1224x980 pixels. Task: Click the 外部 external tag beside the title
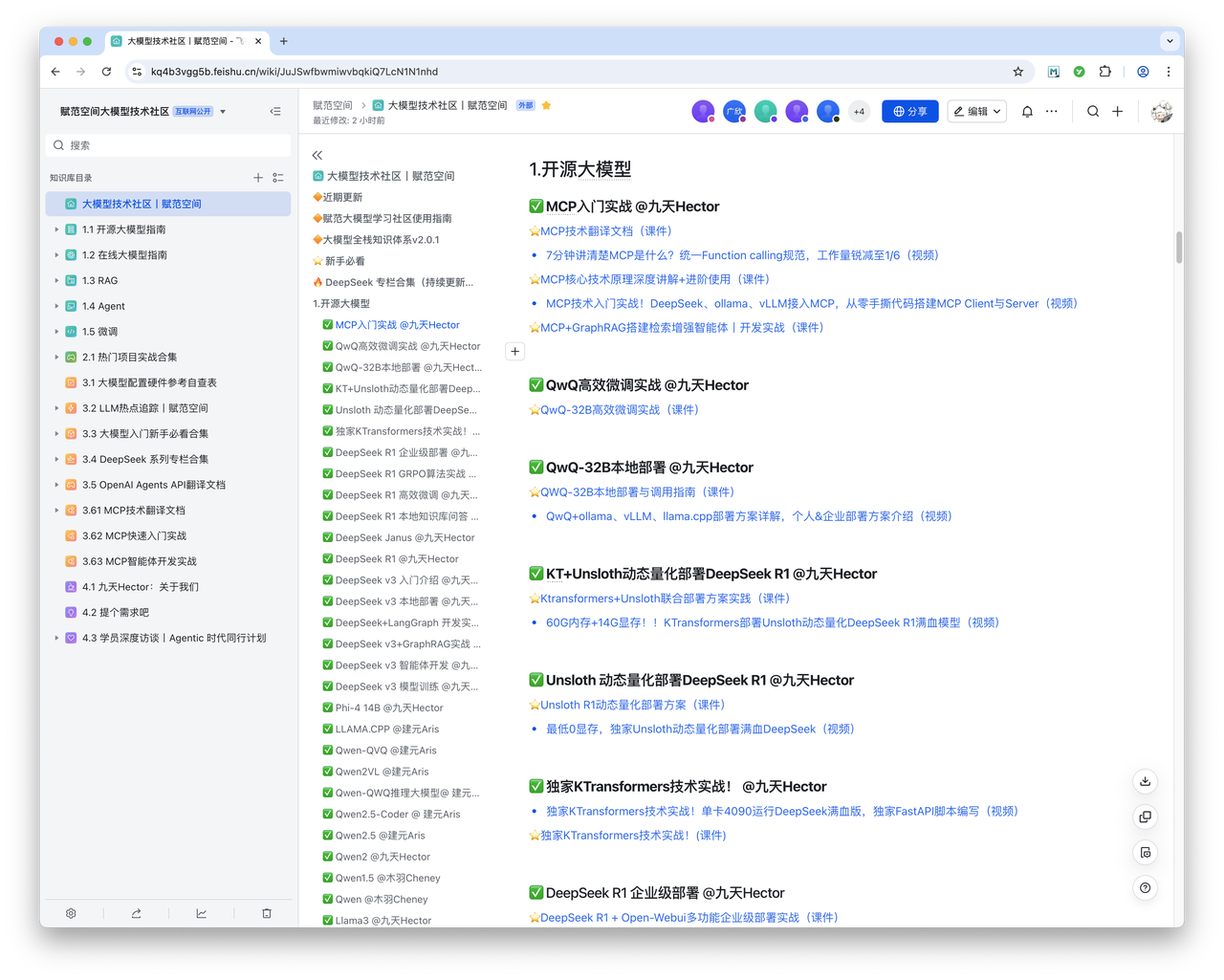[x=526, y=105]
